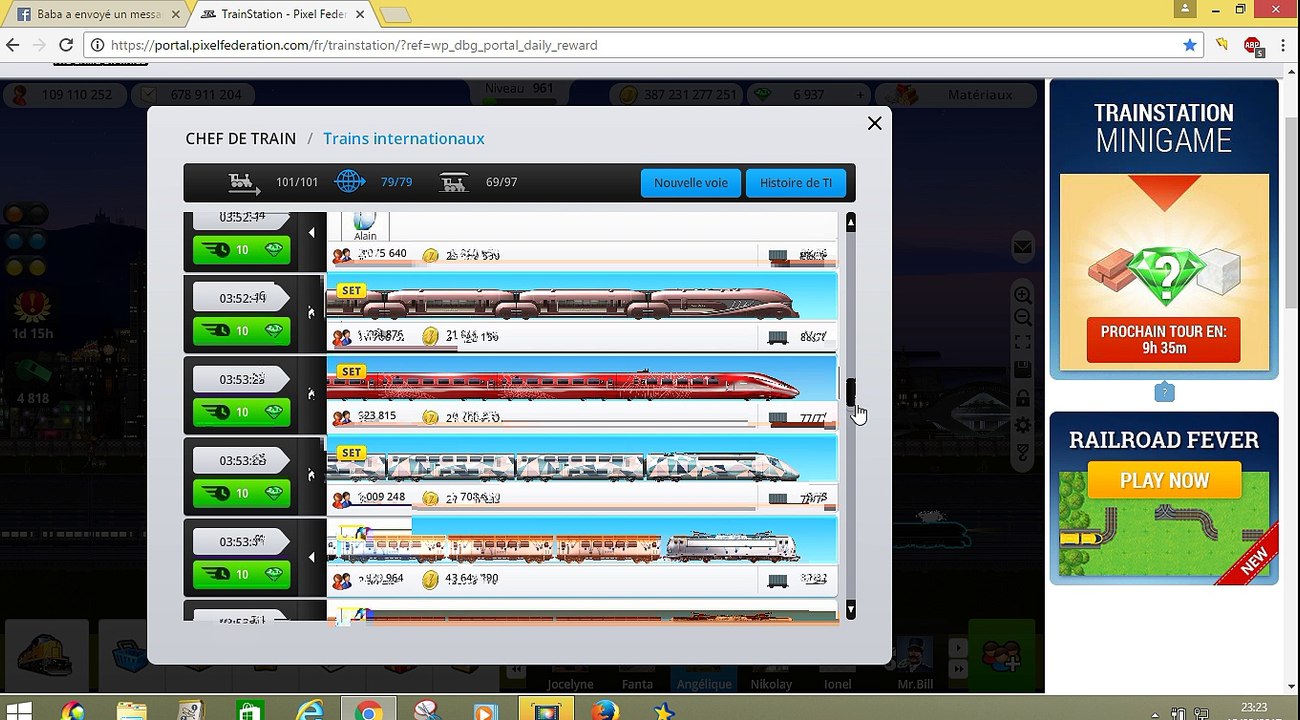Go back in browser history
This screenshot has height=720, width=1300.
tap(13, 45)
